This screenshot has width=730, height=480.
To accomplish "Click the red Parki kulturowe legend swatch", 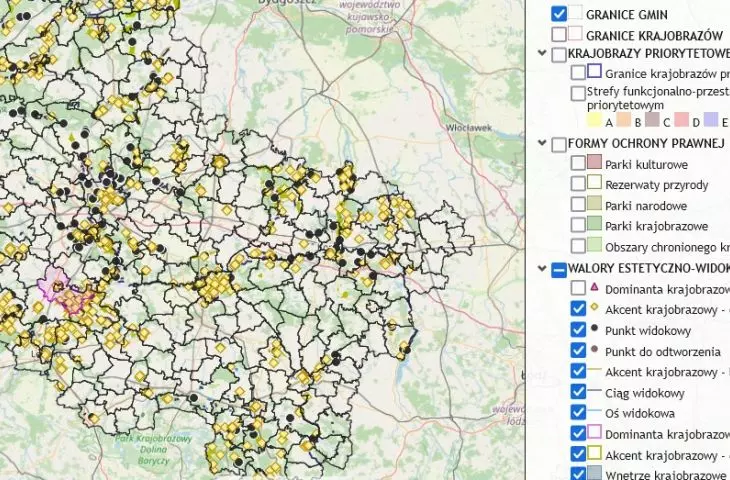I will [594, 162].
